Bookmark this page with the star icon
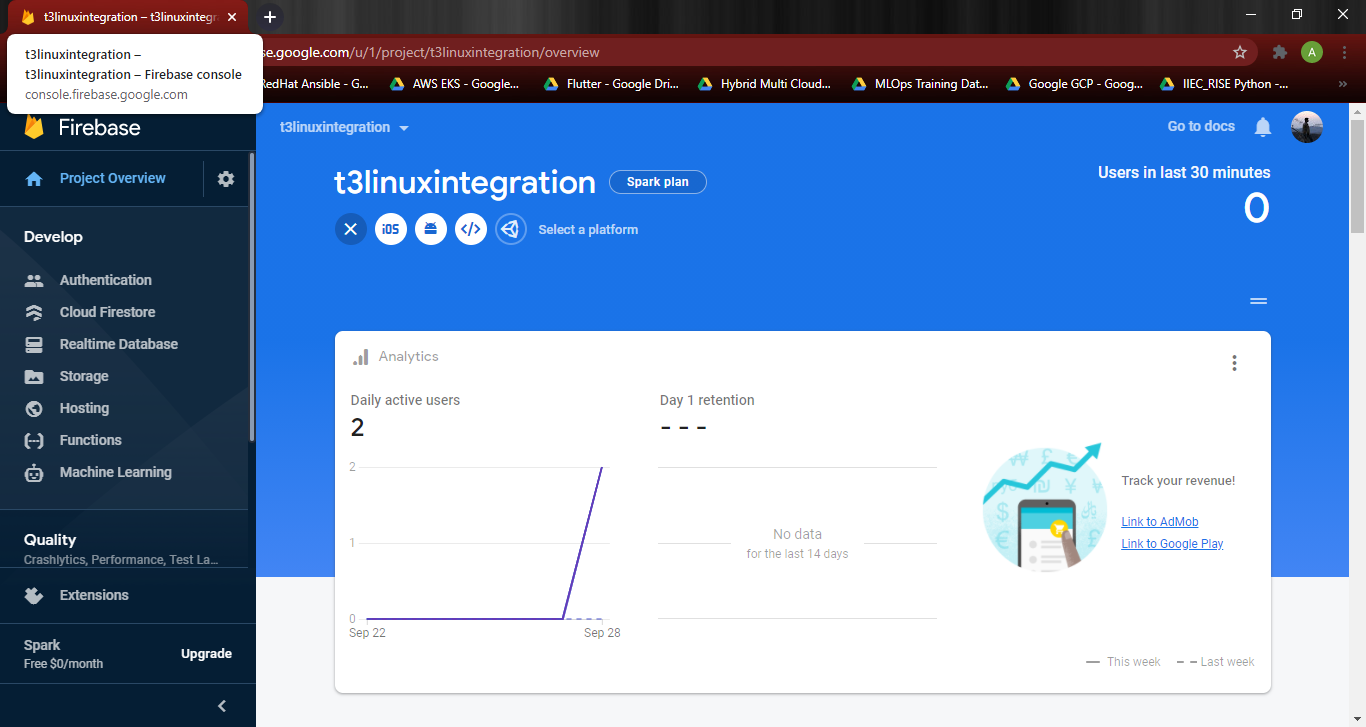Image resolution: width=1366 pixels, height=727 pixels. pyautogui.click(x=1240, y=52)
